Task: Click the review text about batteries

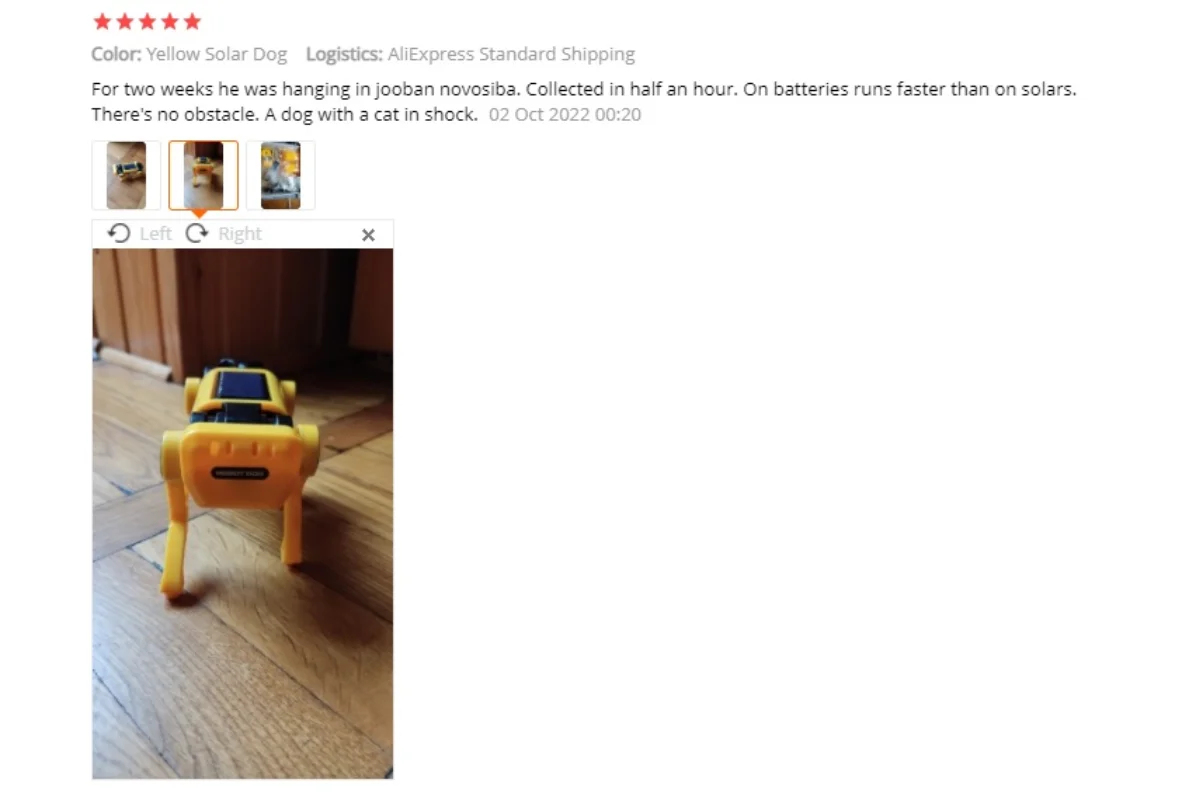Action: [909, 89]
